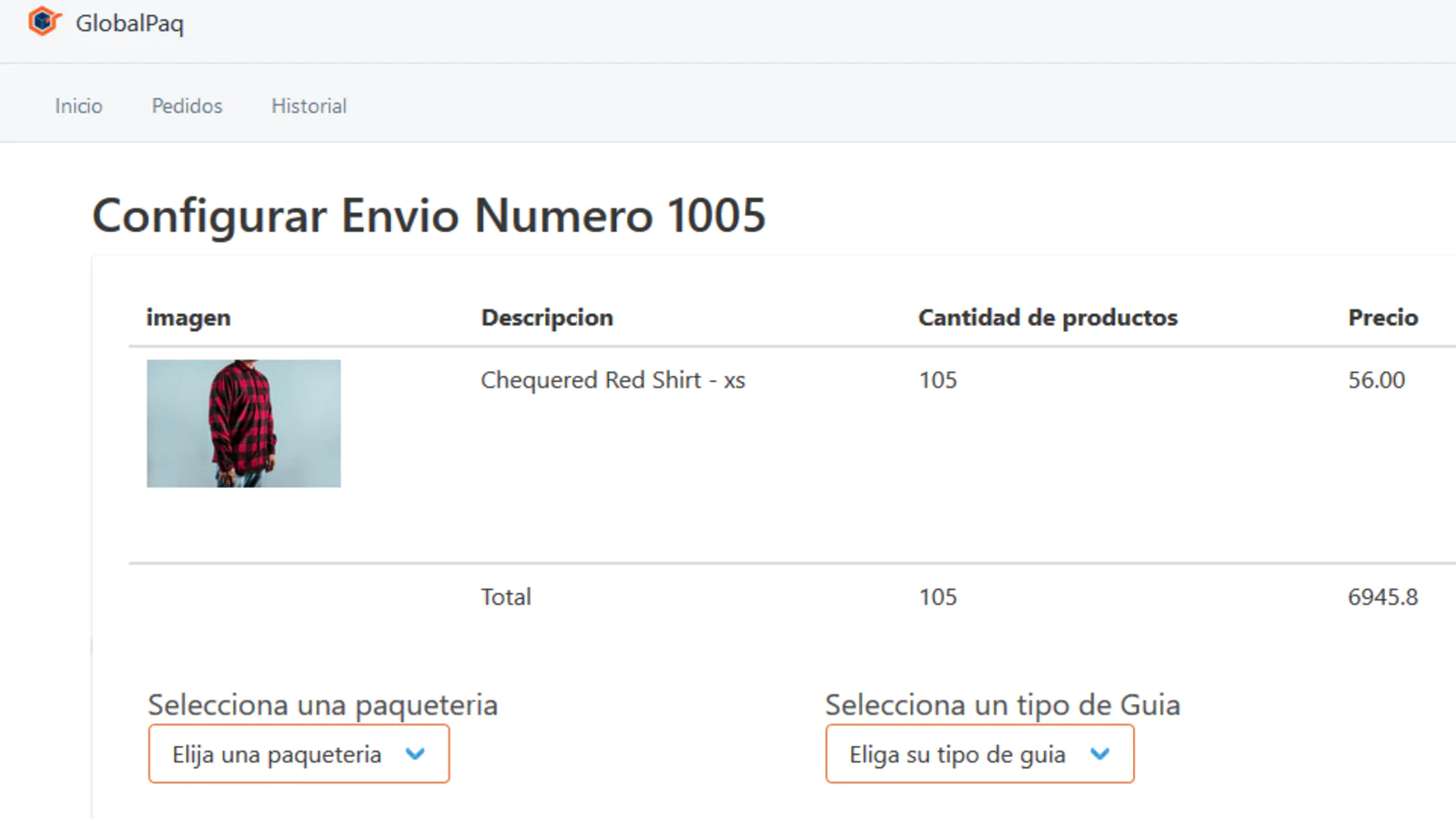Click the 'Configurar Envio Numero 1005' heading
The width and height of the screenshot is (1456, 819).
429,217
